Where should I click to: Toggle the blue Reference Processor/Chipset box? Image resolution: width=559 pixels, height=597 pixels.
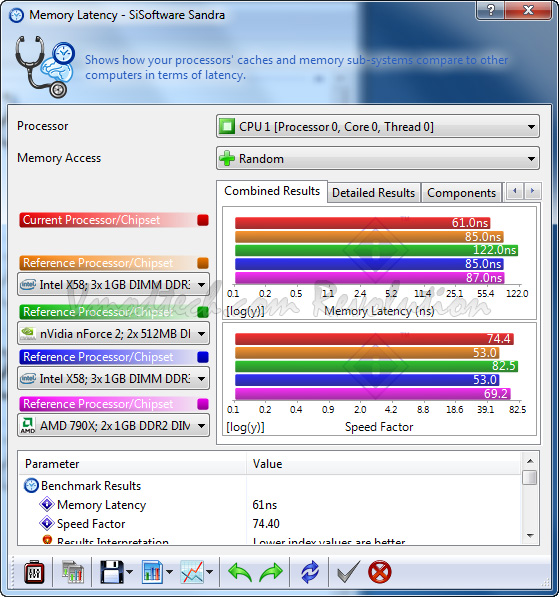click(x=203, y=357)
